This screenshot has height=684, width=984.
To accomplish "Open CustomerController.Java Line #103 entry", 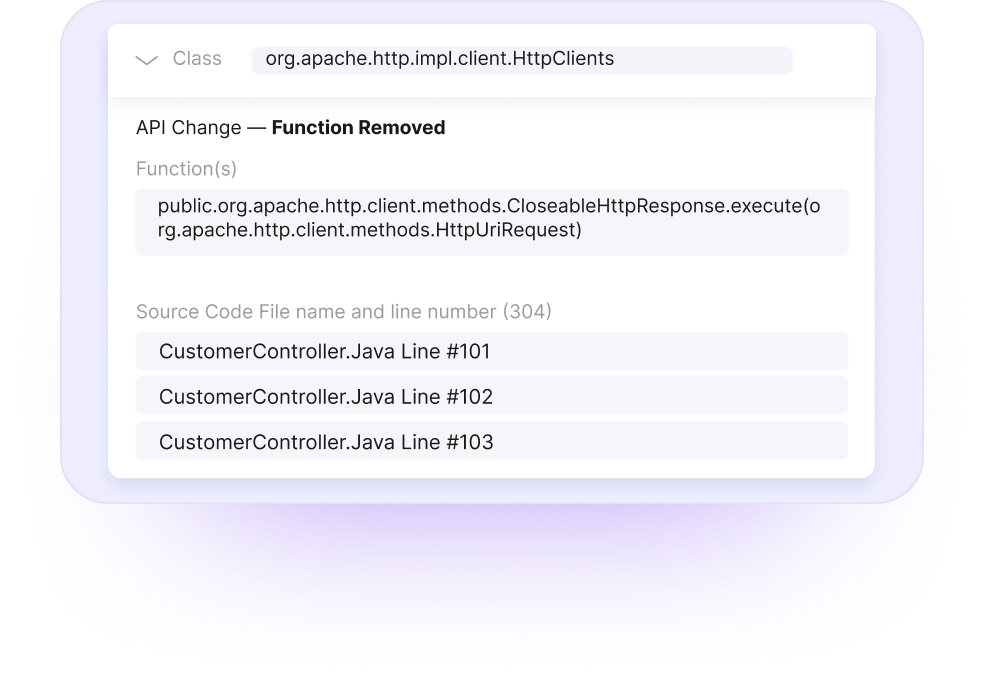I will (491, 442).
